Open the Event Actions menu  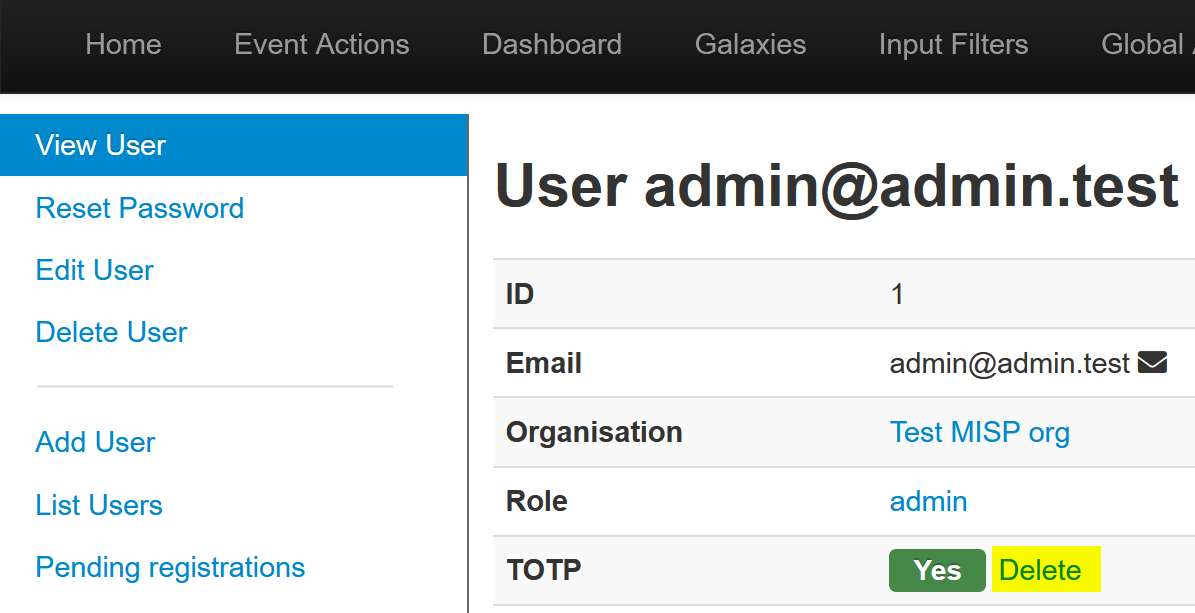click(321, 45)
